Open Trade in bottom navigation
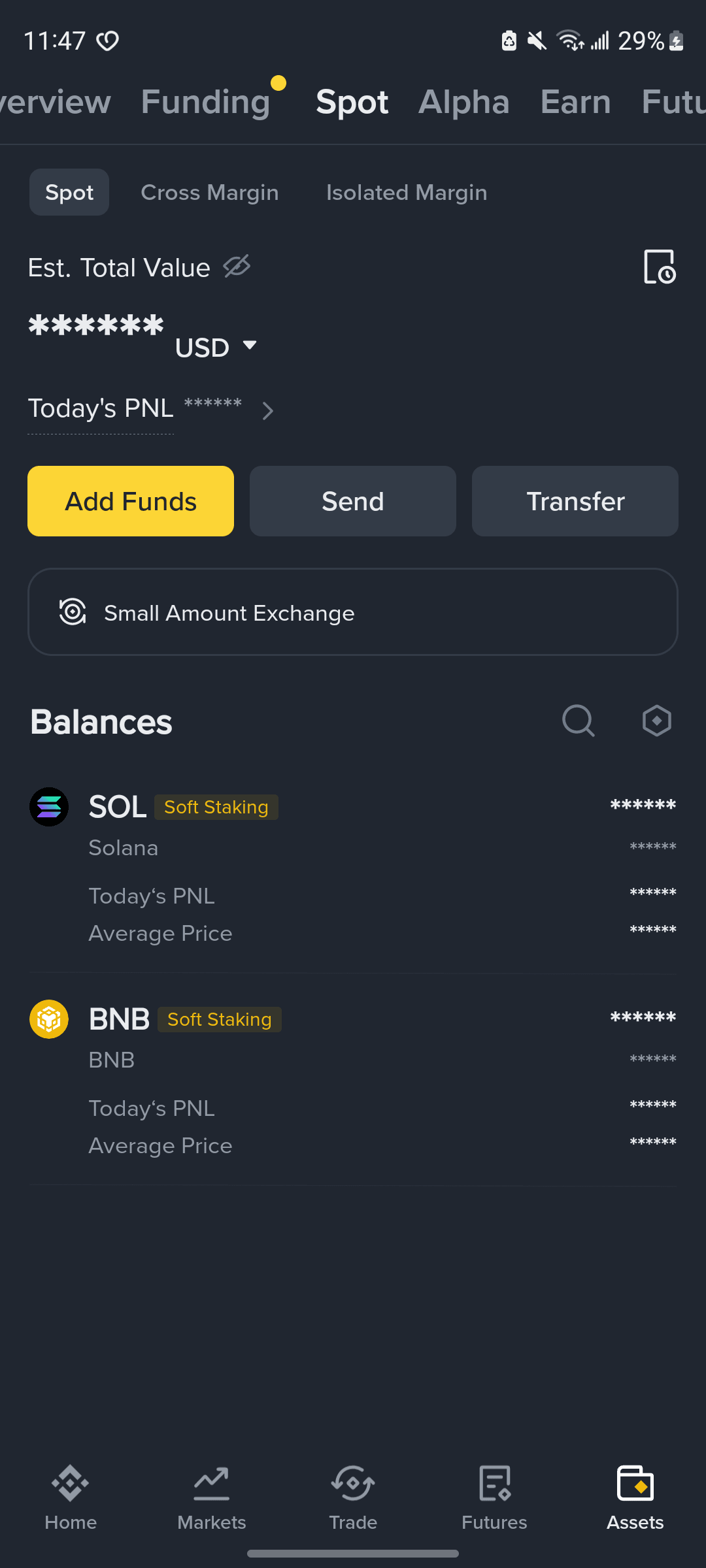Screen dimensions: 706x1568 353,1497
